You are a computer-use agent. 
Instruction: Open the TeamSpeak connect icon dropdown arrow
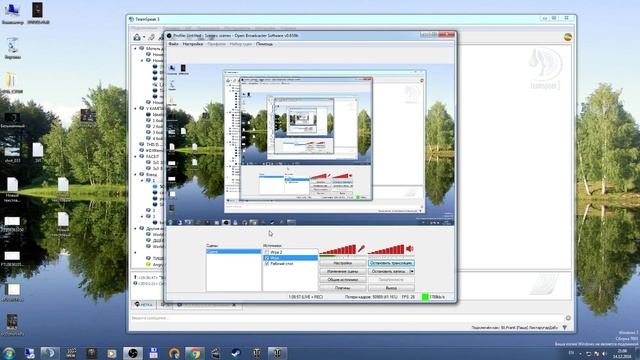(144, 38)
